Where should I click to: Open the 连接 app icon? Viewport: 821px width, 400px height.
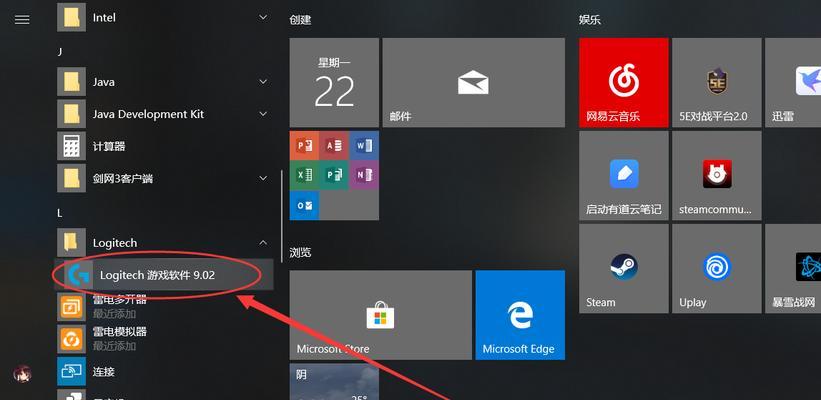click(x=71, y=371)
